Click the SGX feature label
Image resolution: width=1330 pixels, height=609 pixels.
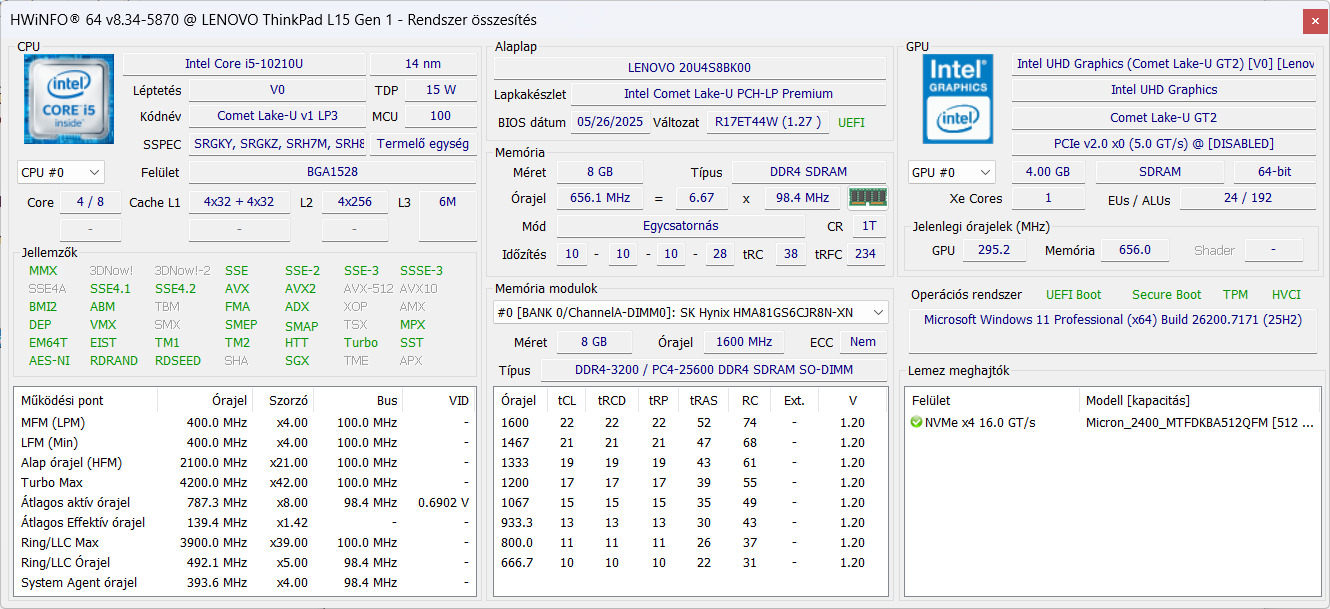[297, 361]
